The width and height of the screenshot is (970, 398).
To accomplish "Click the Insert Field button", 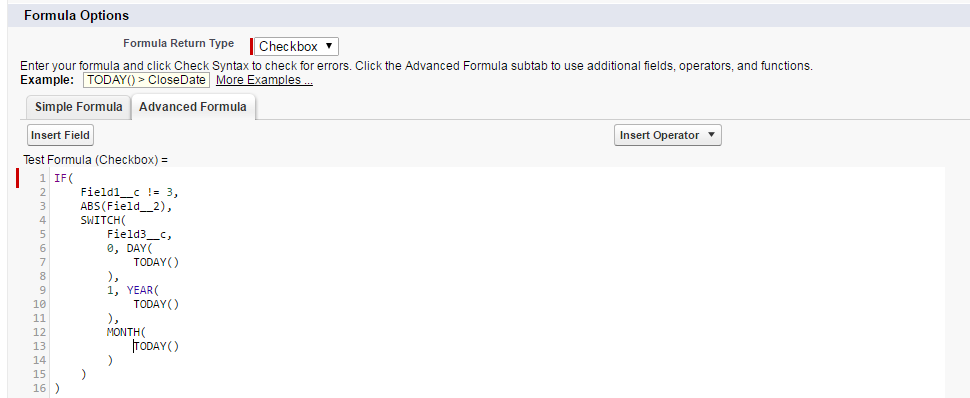I will [60, 135].
